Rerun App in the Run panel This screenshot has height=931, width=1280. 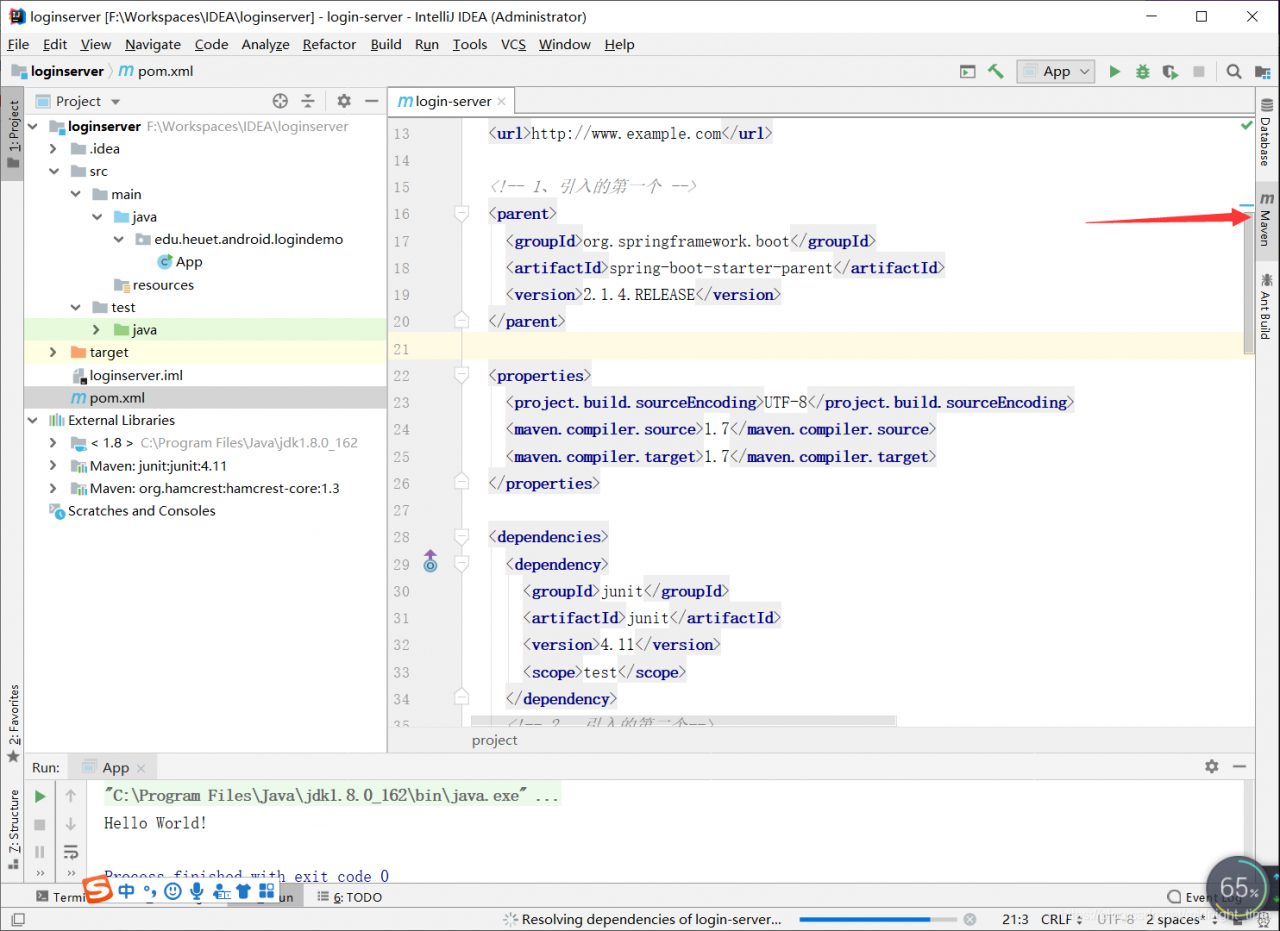pos(40,796)
